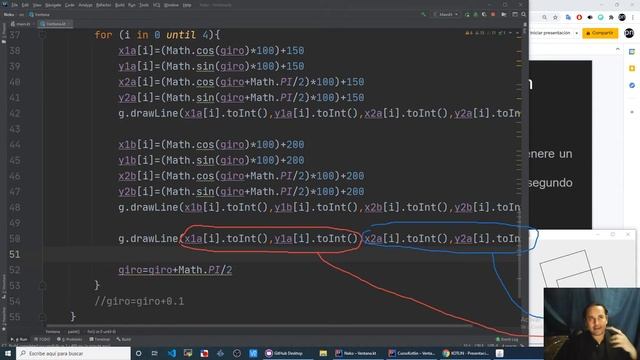This screenshot has width=640, height=360.
Task: Open the Build menu in IntelliJ
Action: [x=120, y=5]
